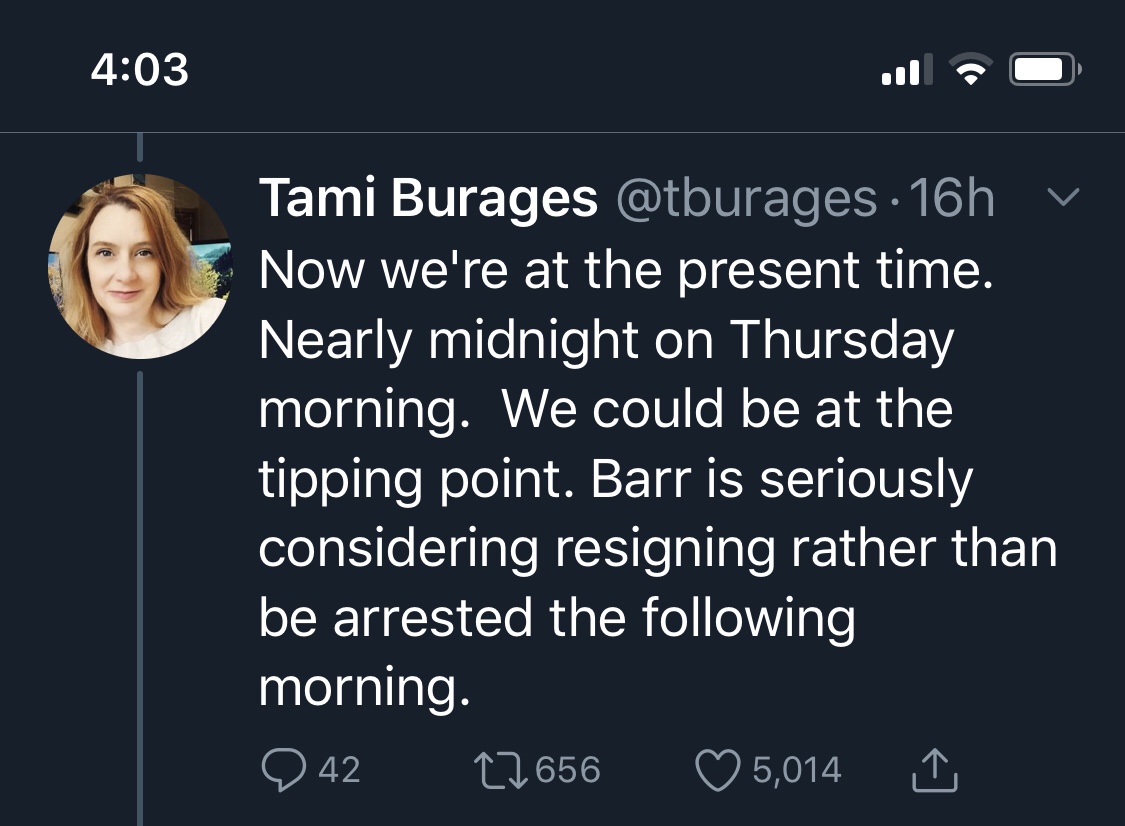Viewport: 1125px width, 826px height.
Task: Open profile via the name Tami Burages
Action: (428, 199)
